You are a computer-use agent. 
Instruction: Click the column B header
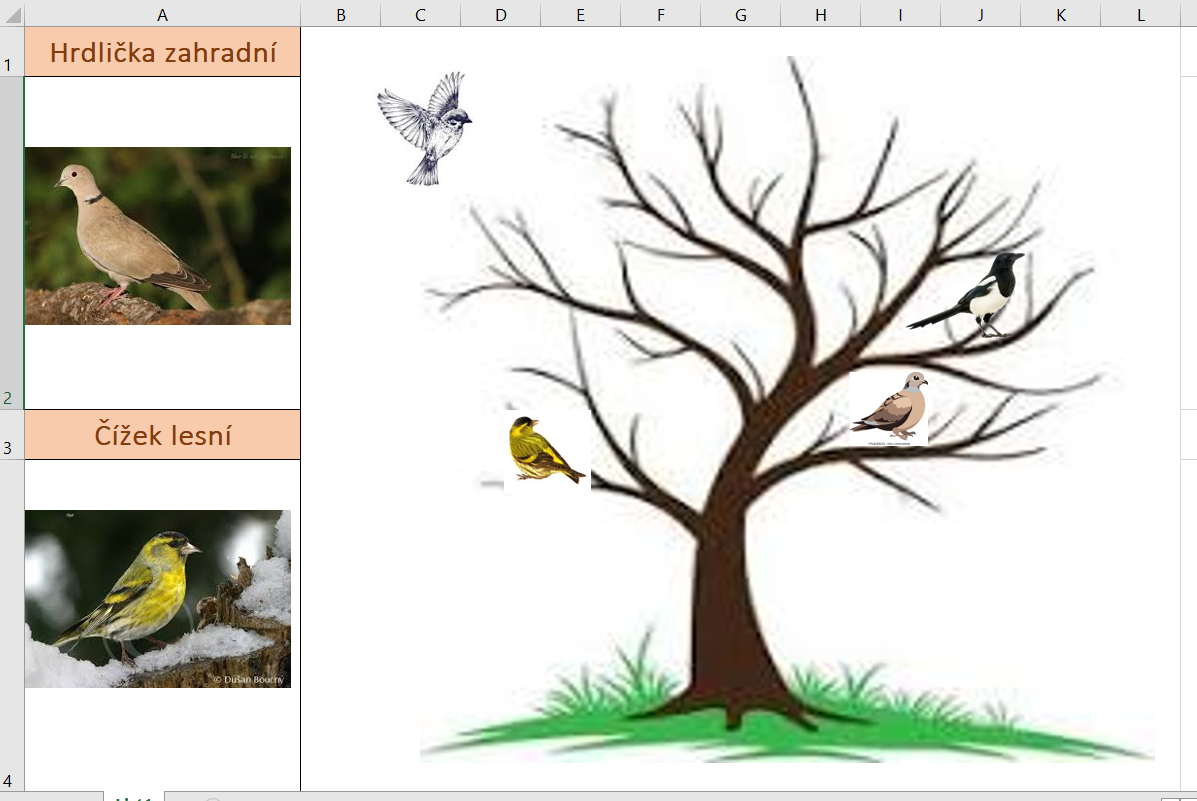click(x=341, y=14)
